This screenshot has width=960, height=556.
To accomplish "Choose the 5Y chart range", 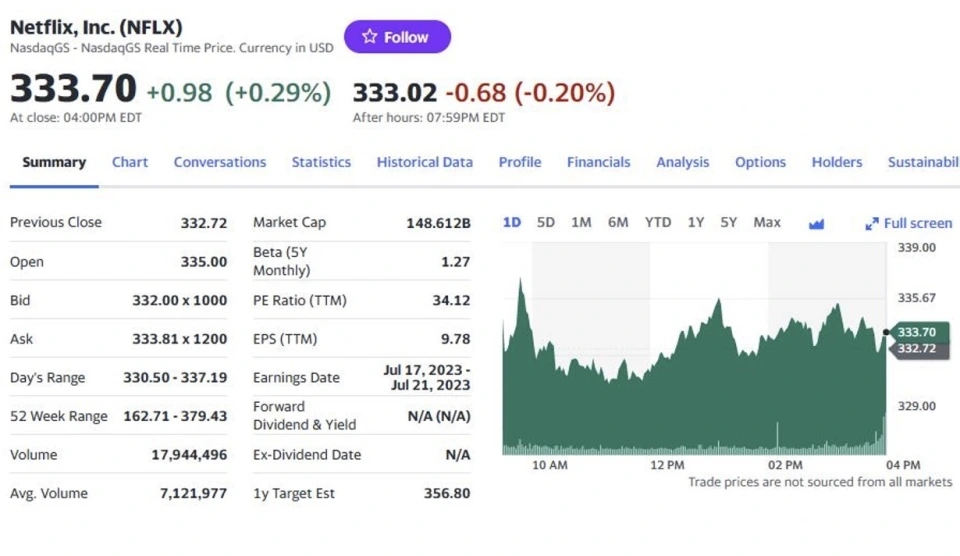I will pos(728,222).
